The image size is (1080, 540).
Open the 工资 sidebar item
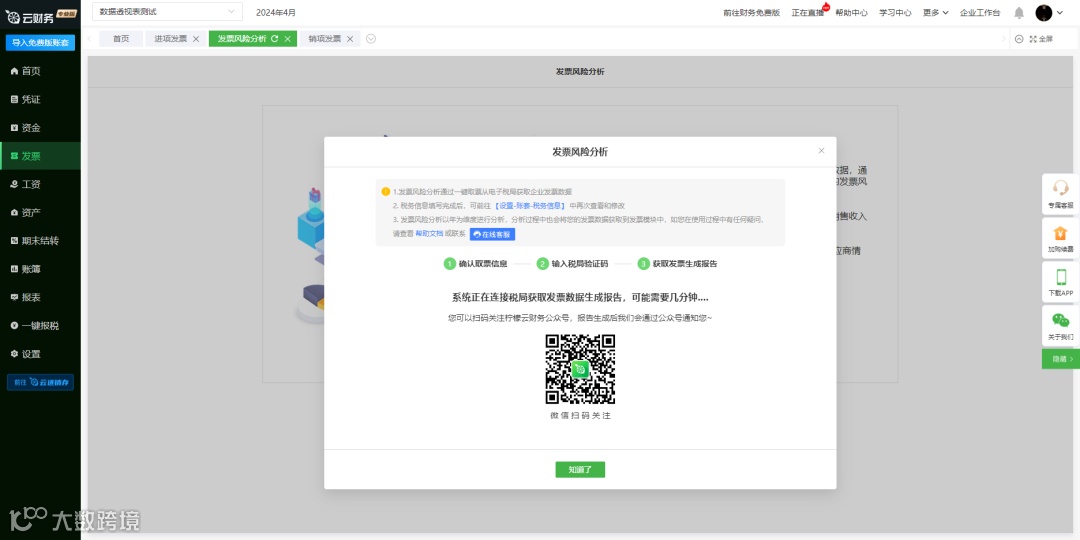coord(40,184)
